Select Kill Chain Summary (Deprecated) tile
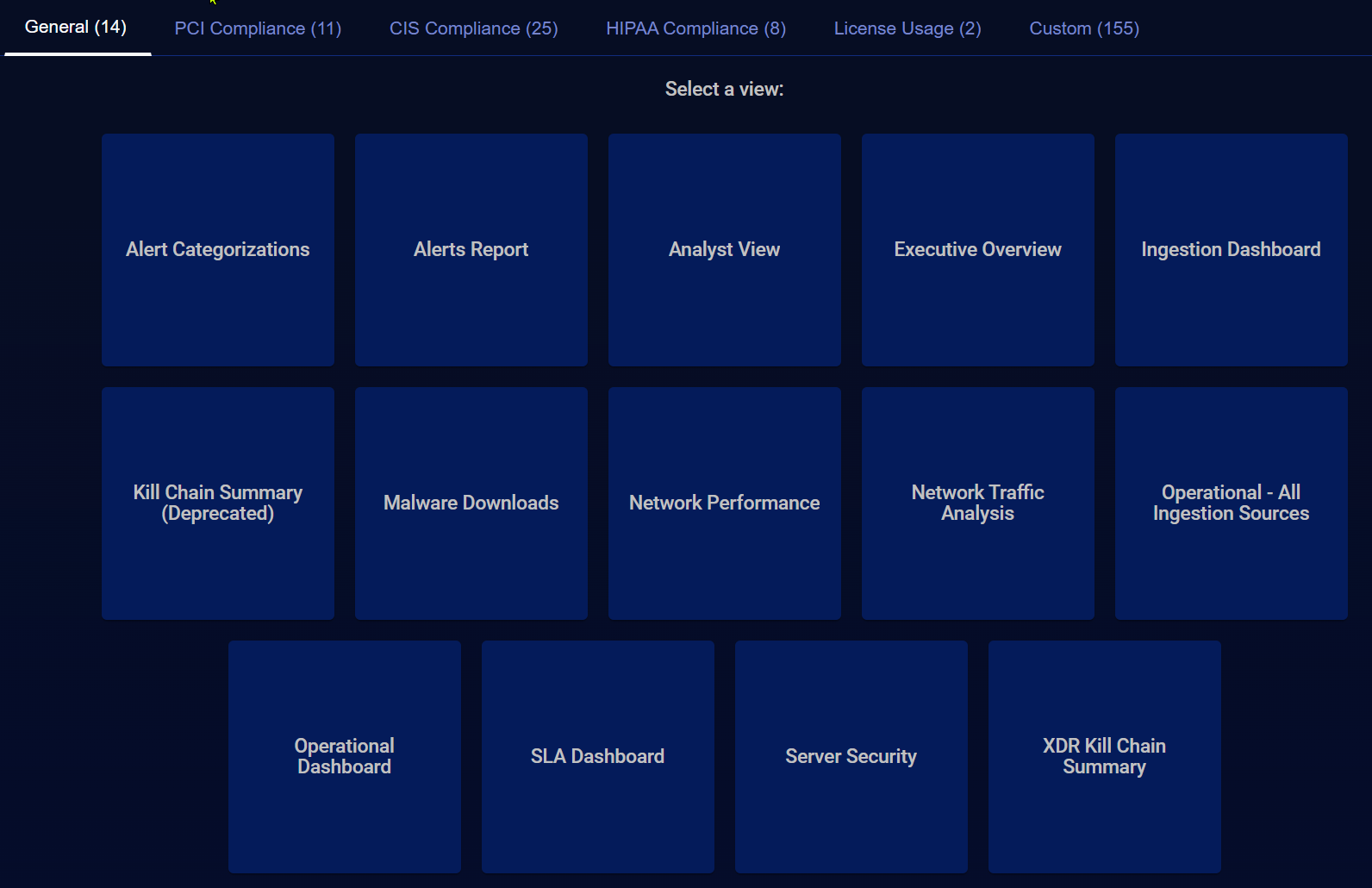1372x888 pixels. coord(218,503)
